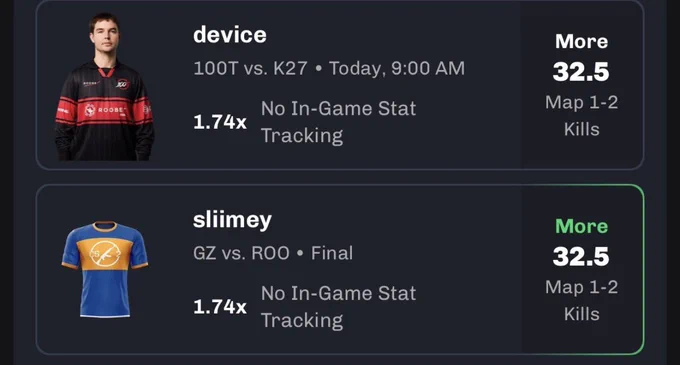
Task: Select the green-outlined sliimey card
Action: click(x=340, y=269)
